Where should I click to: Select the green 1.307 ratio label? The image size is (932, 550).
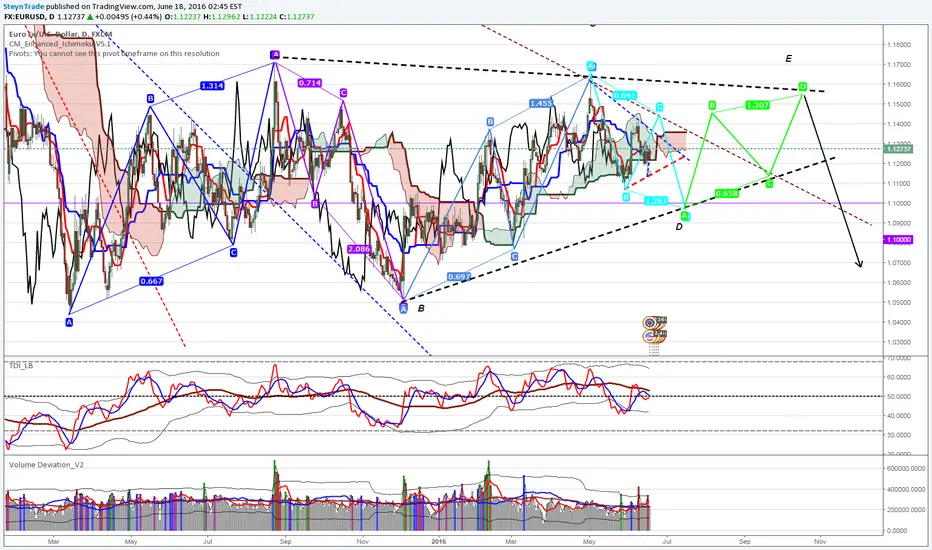757,105
